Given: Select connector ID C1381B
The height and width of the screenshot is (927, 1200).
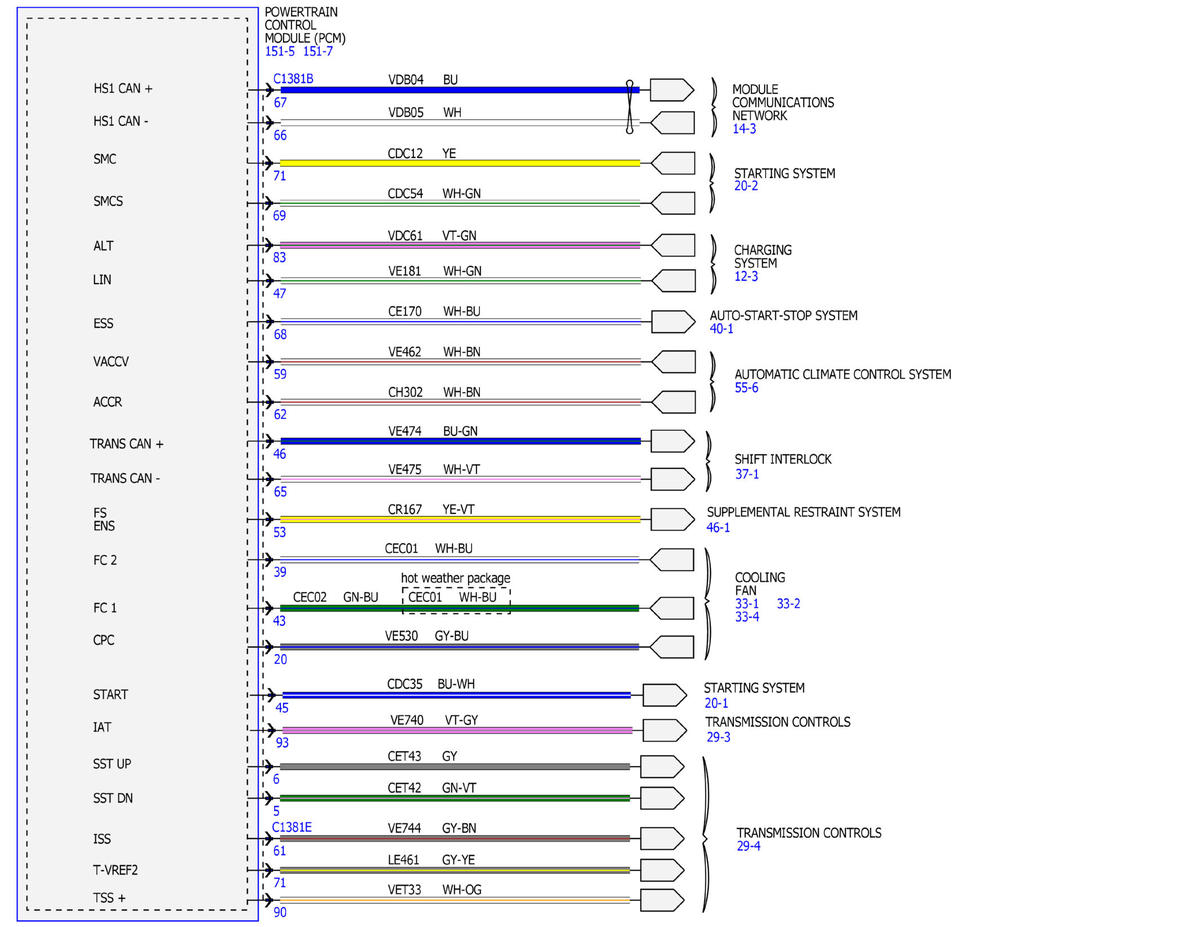Looking at the screenshot, I should (x=293, y=77).
